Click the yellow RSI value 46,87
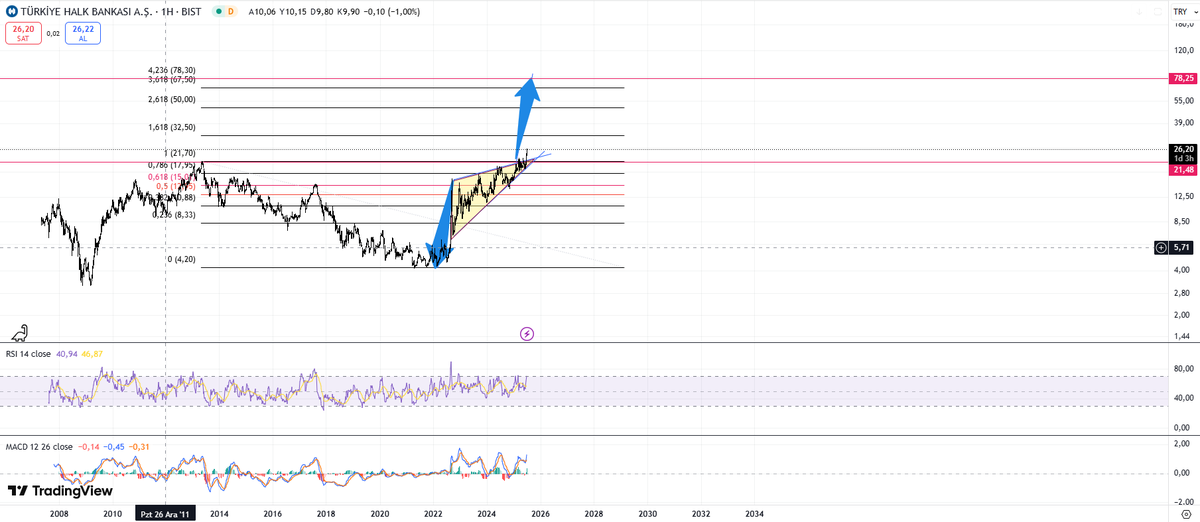The width and height of the screenshot is (1200, 522). (x=92, y=353)
